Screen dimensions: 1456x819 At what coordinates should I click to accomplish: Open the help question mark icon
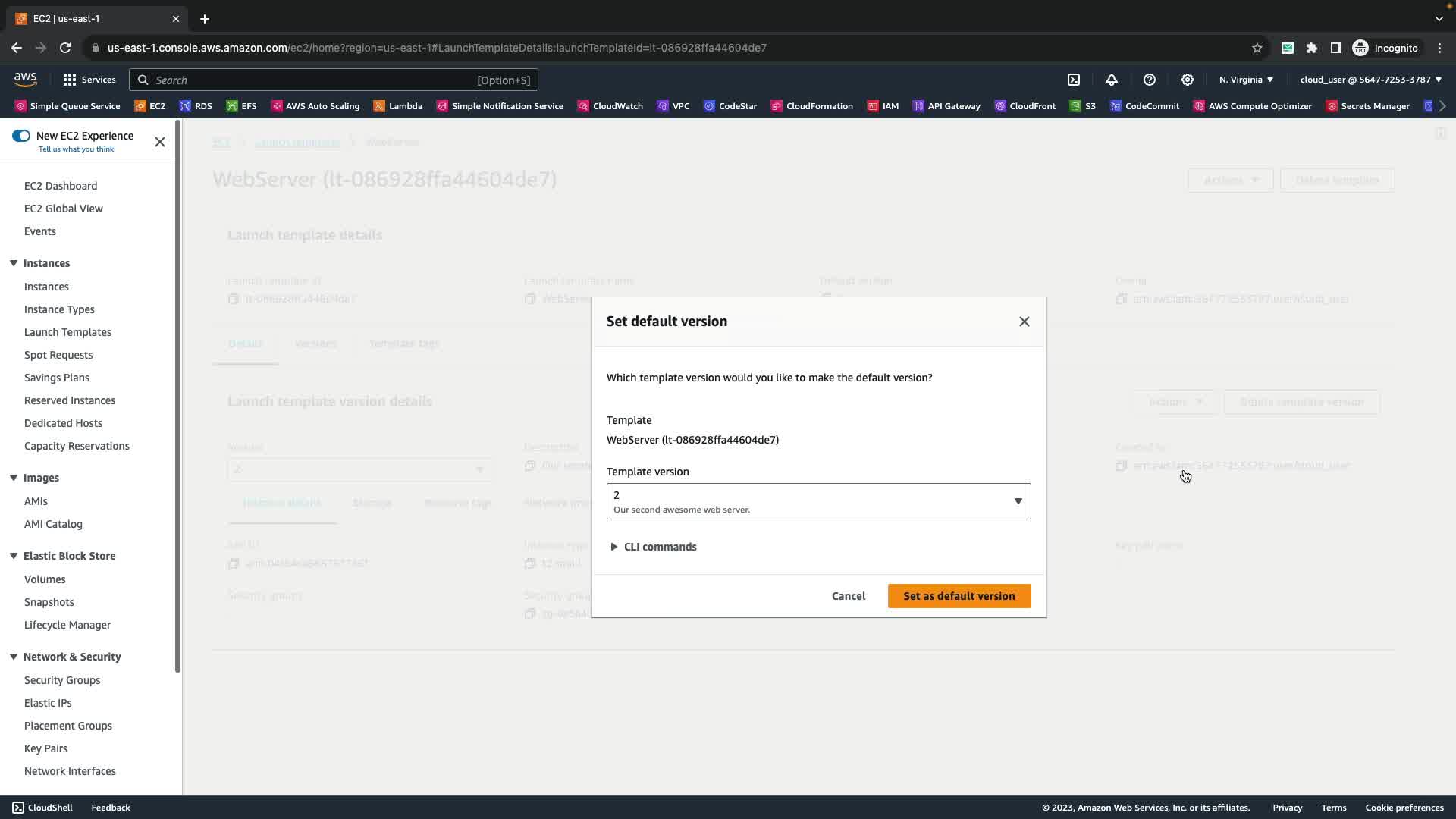1150,80
